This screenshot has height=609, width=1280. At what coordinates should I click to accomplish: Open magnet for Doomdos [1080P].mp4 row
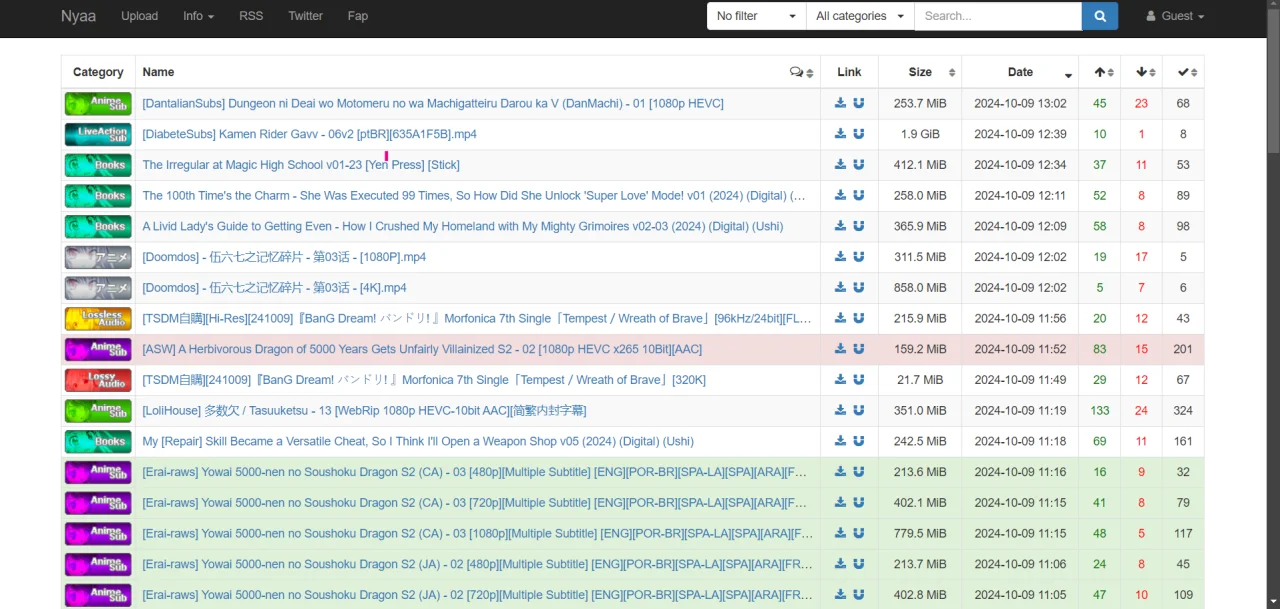pos(858,257)
